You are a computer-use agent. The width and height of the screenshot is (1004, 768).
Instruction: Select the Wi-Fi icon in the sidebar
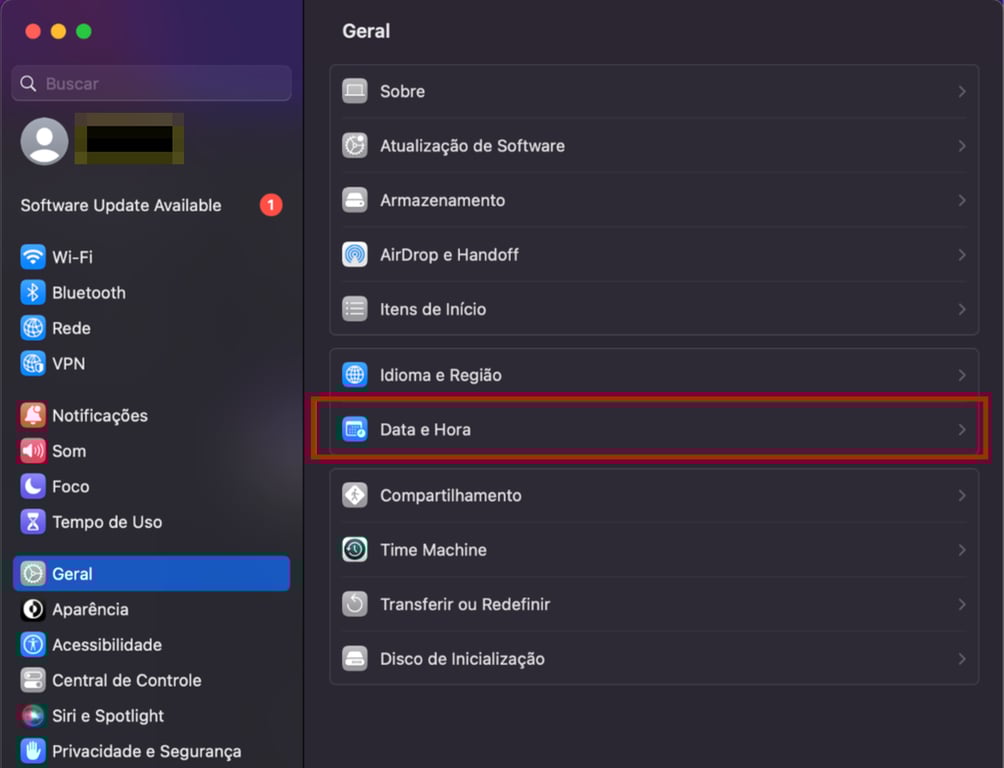(x=31, y=257)
